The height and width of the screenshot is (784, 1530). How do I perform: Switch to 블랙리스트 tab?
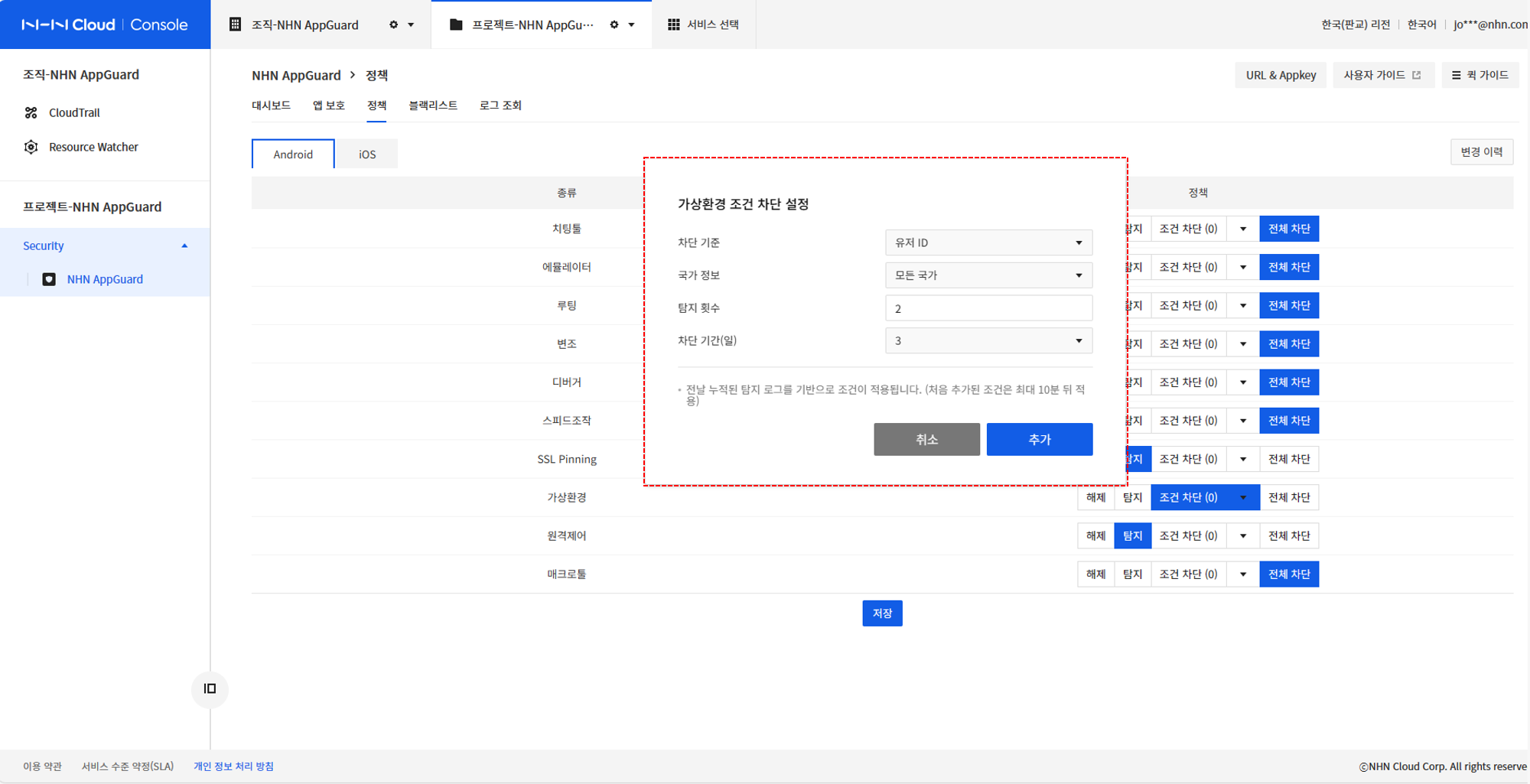pyautogui.click(x=433, y=105)
